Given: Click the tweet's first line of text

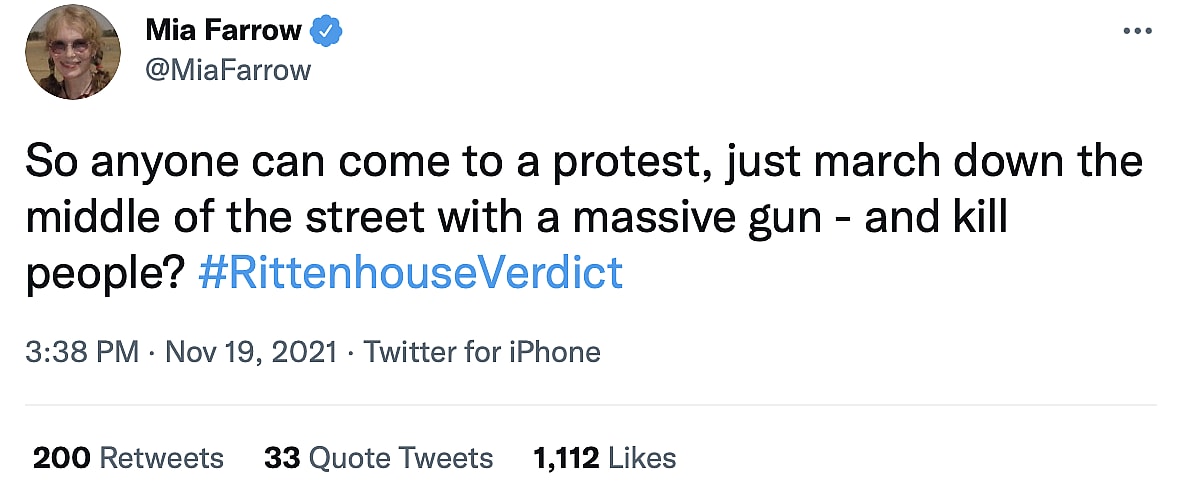Looking at the screenshot, I should pos(582,162).
